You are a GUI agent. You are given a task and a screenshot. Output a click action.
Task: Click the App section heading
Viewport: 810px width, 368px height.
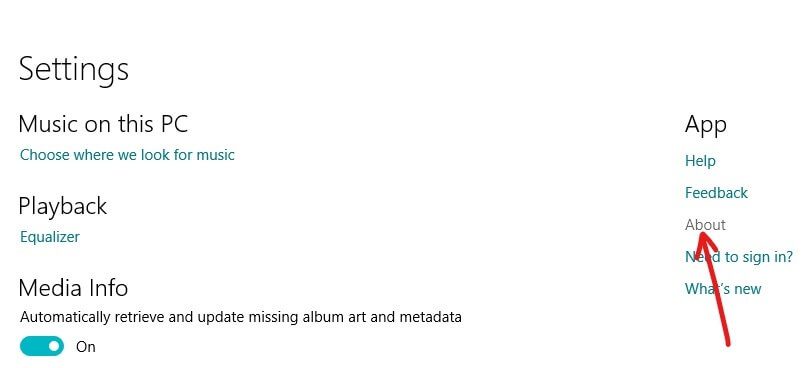(706, 126)
